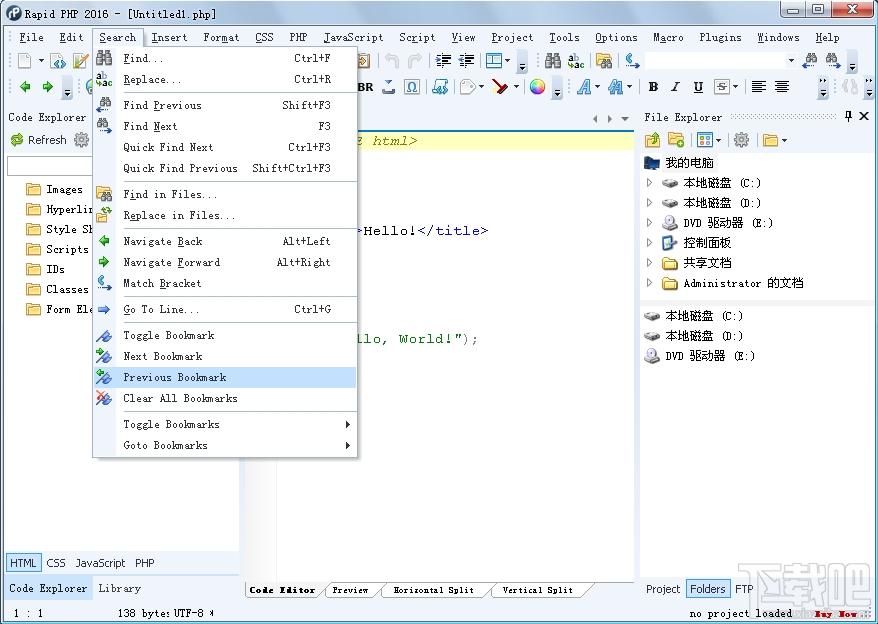Click the Match Bracket toolbar icon
The width and height of the screenshot is (878, 624).
point(632,60)
